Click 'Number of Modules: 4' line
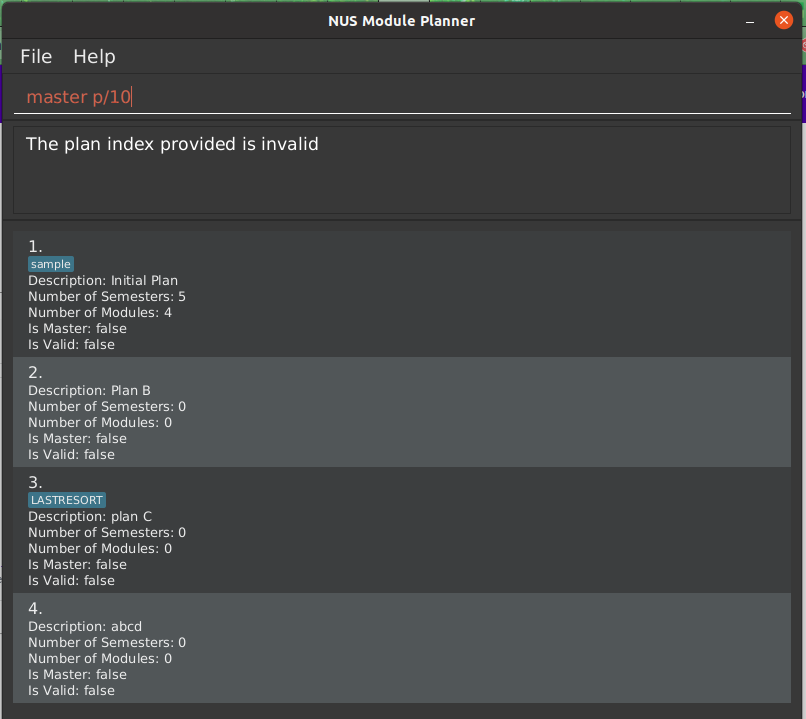806x719 pixels. click(x=100, y=312)
